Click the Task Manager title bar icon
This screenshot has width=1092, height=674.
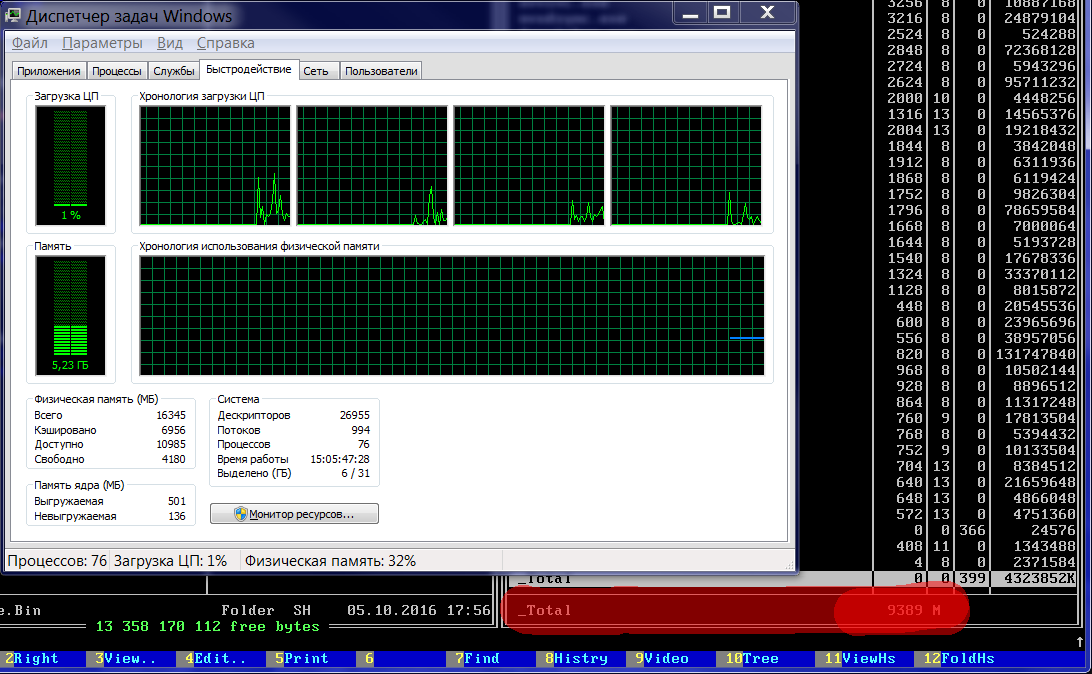click(x=13, y=15)
